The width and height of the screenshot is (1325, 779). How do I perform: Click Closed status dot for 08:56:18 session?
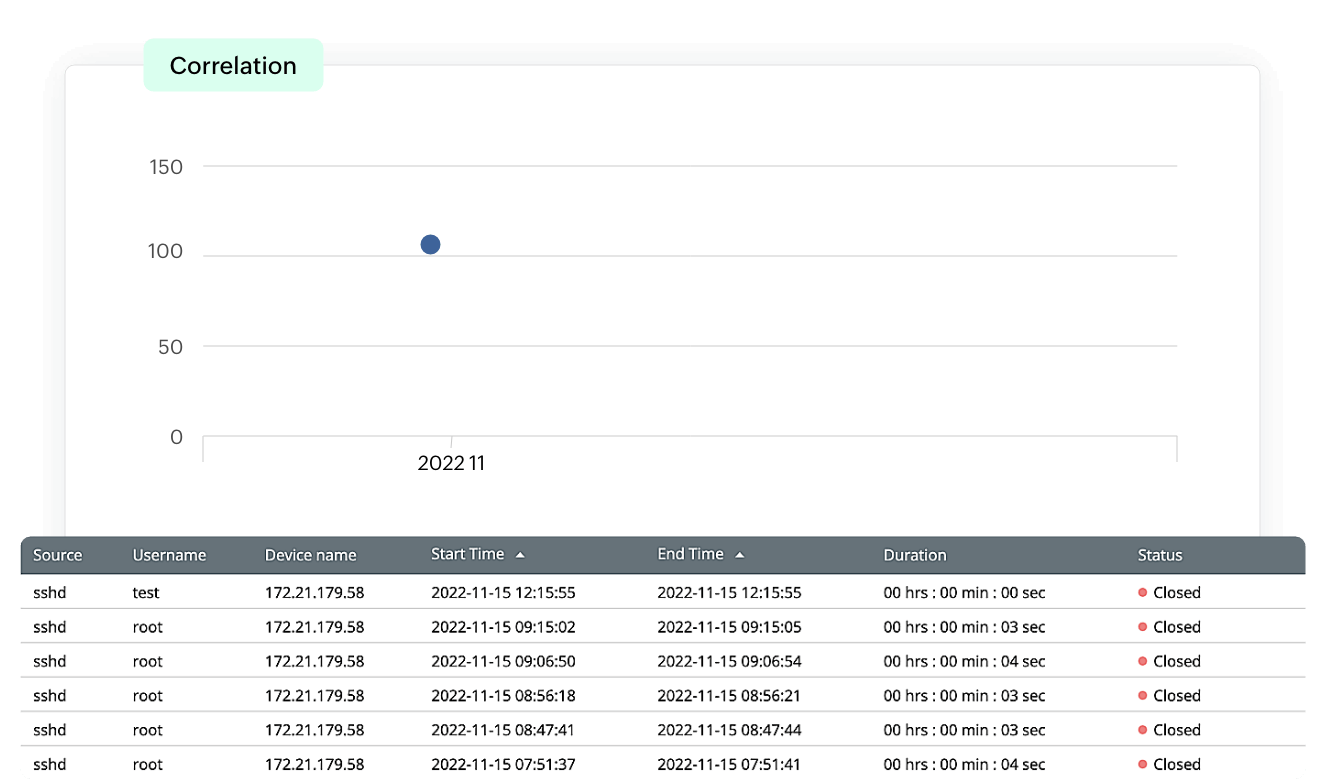click(1142, 695)
